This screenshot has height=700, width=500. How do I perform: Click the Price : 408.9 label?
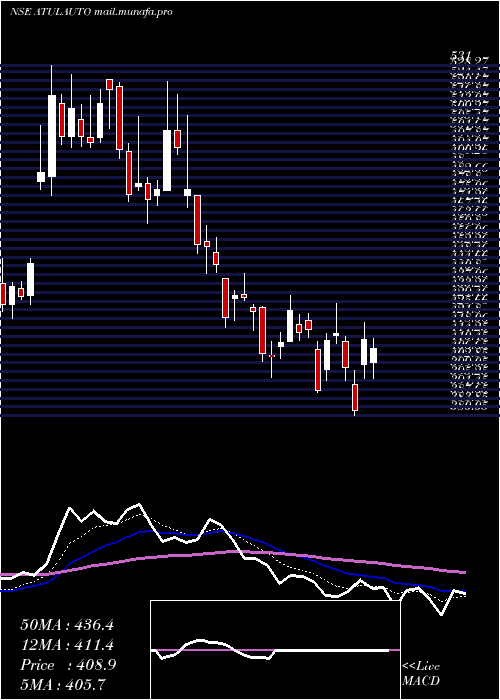(x=68, y=665)
